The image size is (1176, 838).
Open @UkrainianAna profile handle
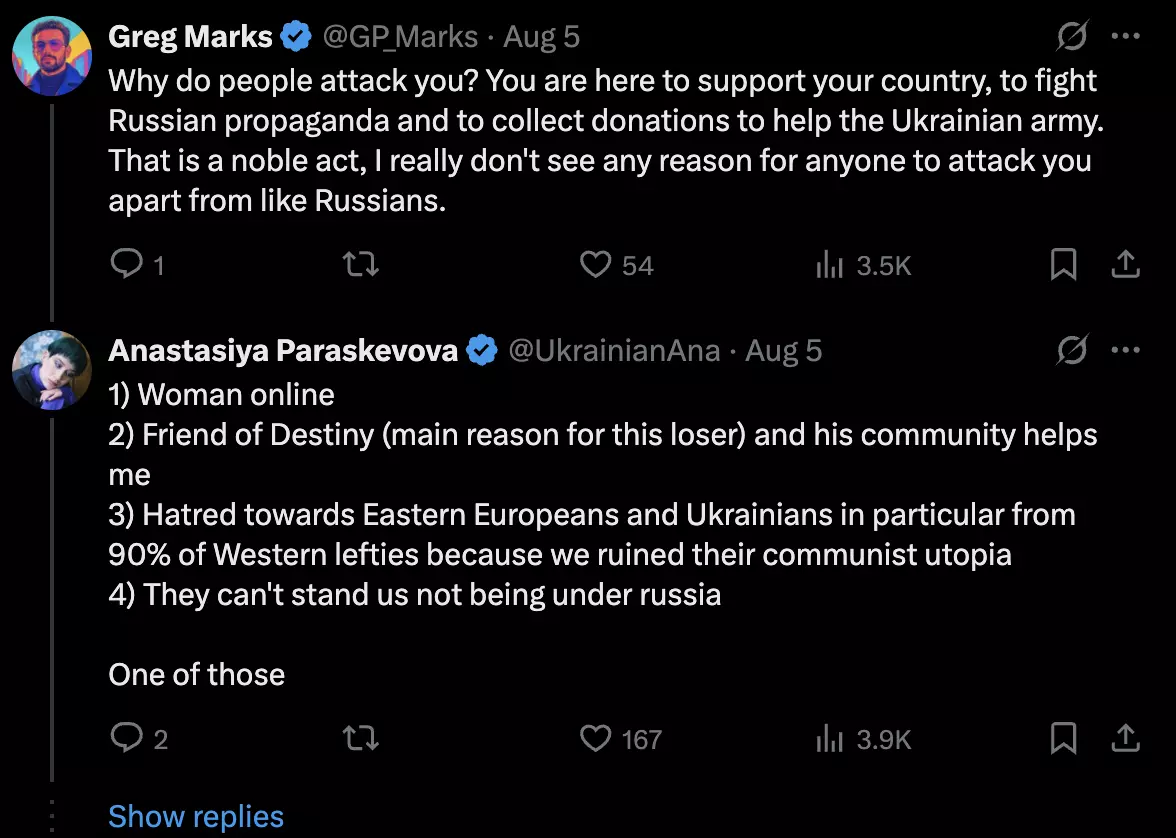click(x=614, y=351)
